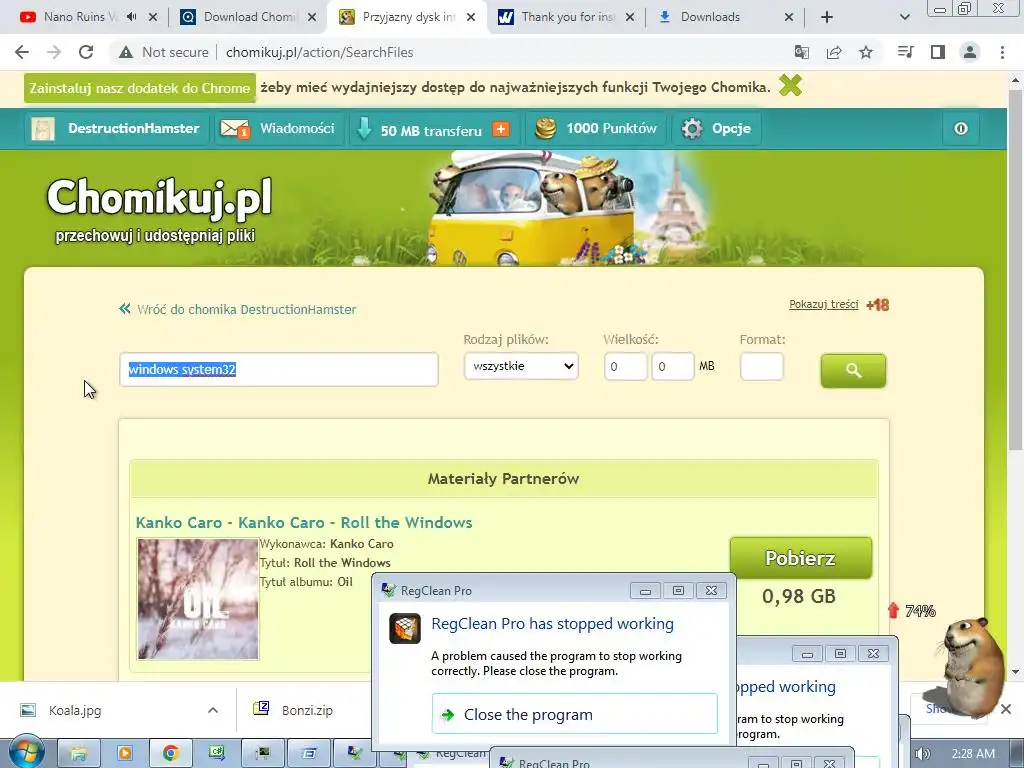Screen dimensions: 1024x768
Task: Click Zainstaluj nasz dodatek do Chrome button
Action: 139,88
